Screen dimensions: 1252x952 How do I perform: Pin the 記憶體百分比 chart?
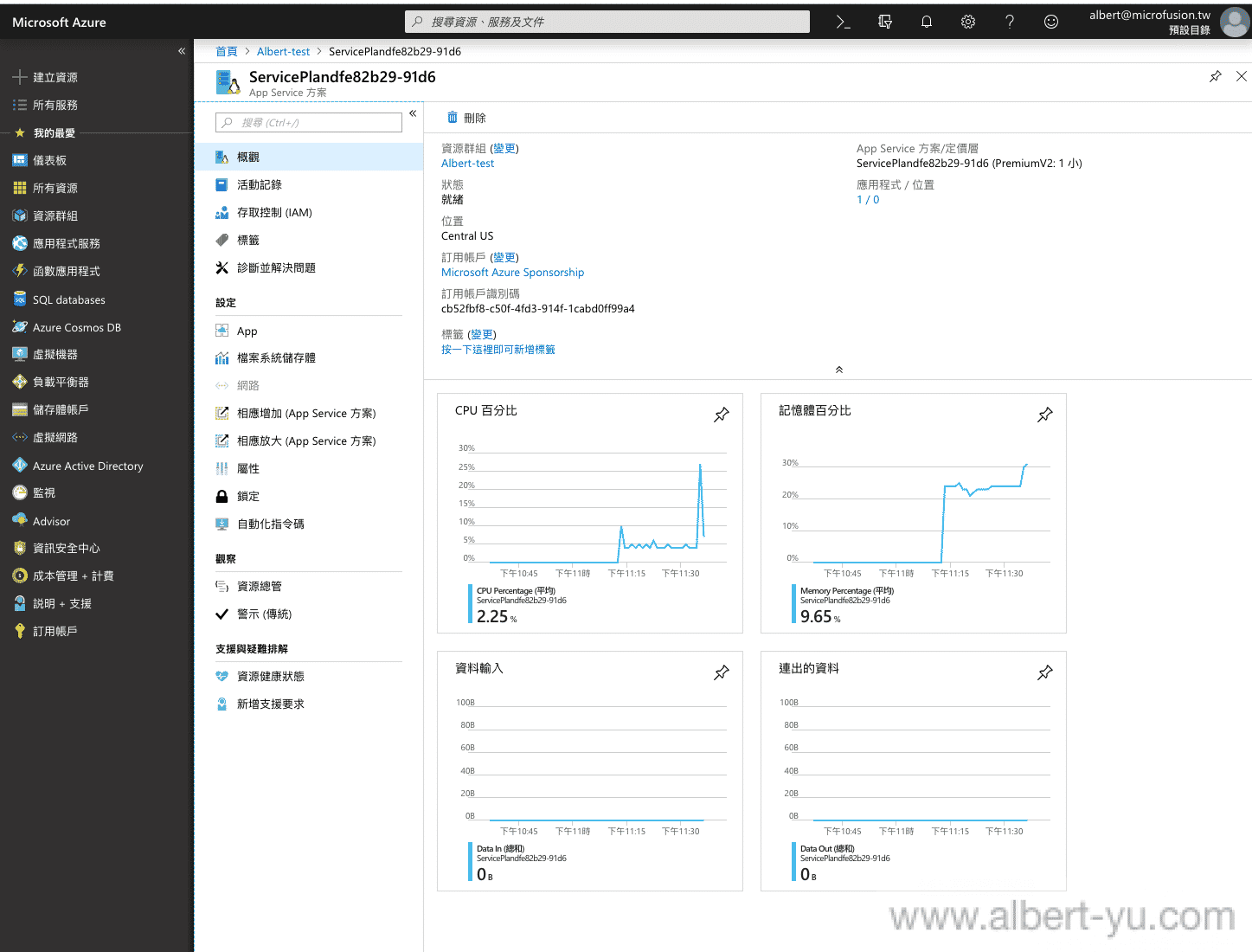click(1045, 415)
